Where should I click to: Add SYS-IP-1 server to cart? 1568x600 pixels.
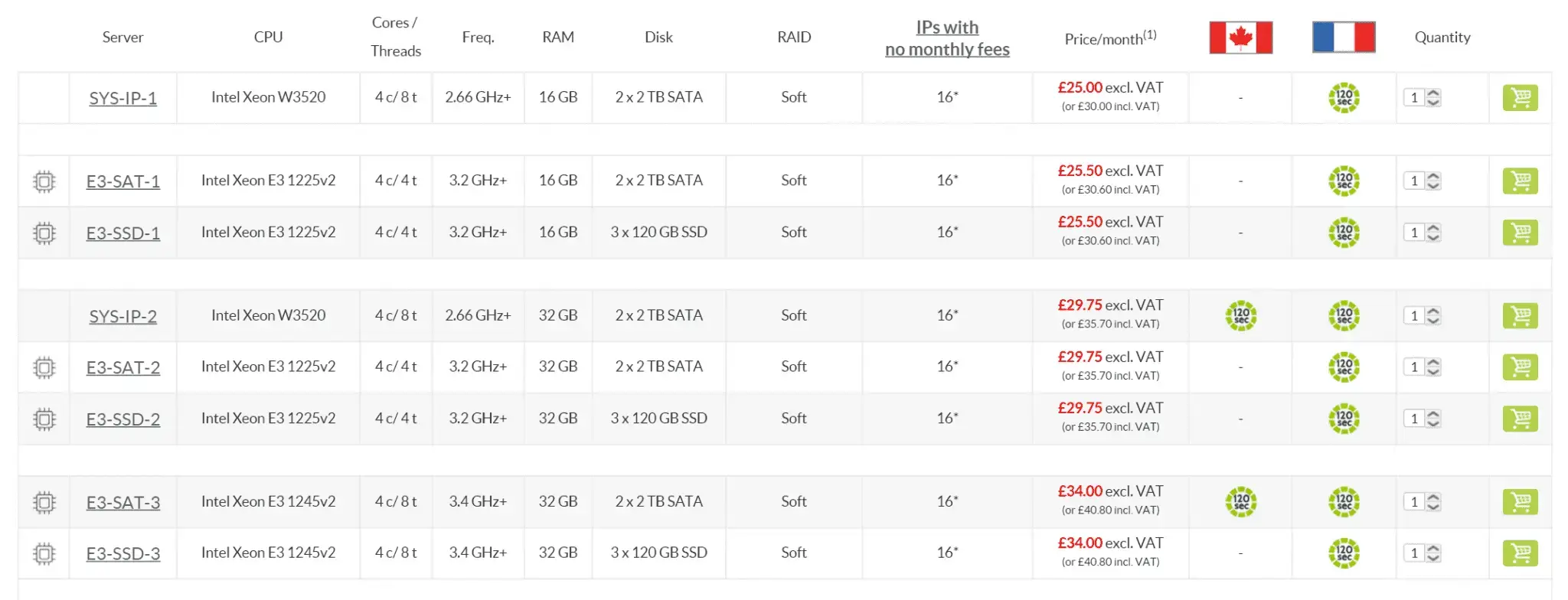point(1520,98)
